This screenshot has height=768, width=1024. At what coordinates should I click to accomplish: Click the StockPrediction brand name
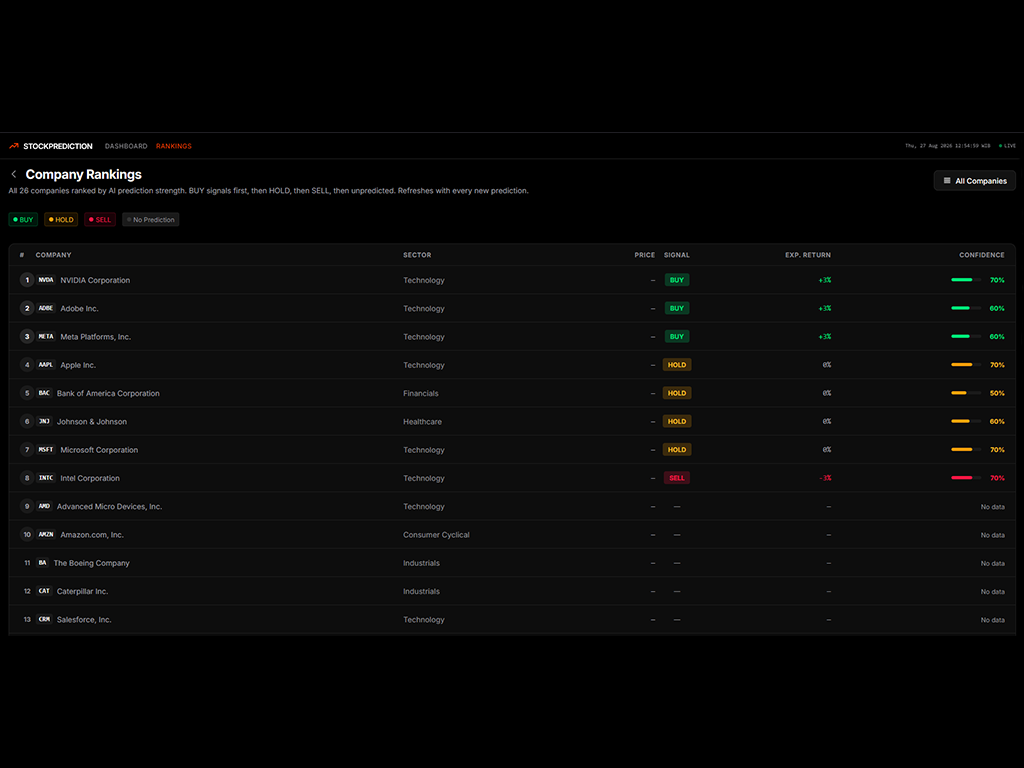point(58,146)
